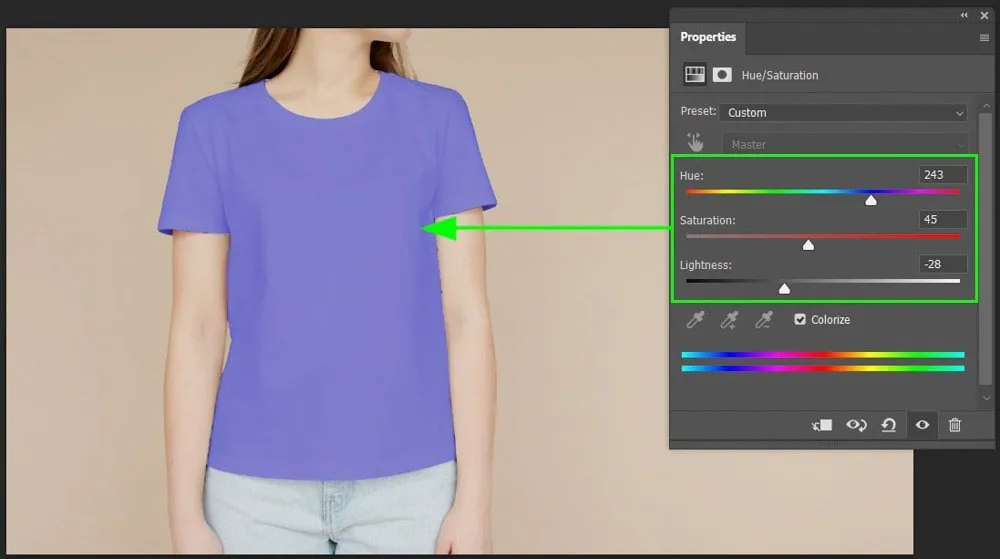Select the Properties tab

coord(708,37)
